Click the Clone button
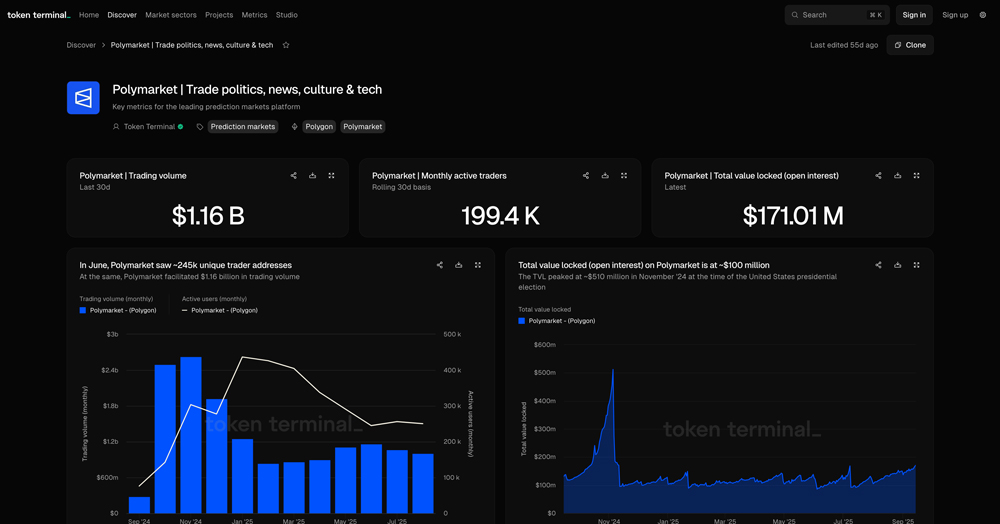The image size is (1000, 524). pyautogui.click(x=910, y=45)
